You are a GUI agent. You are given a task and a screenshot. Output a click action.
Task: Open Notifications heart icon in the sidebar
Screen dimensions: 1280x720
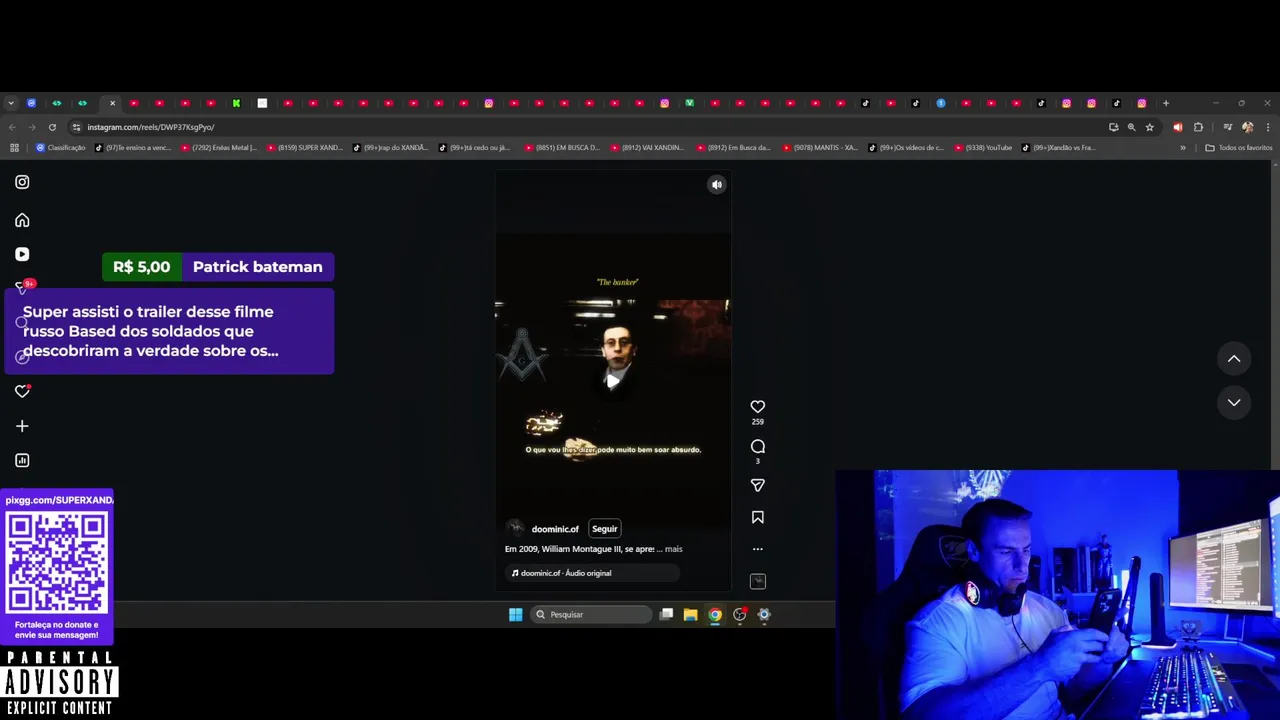click(22, 391)
